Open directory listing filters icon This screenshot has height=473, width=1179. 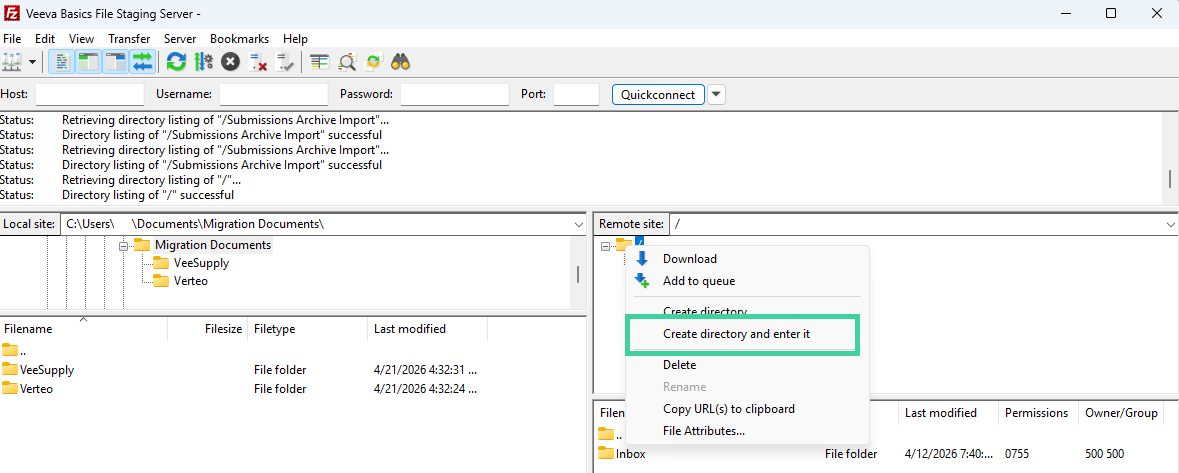320,62
